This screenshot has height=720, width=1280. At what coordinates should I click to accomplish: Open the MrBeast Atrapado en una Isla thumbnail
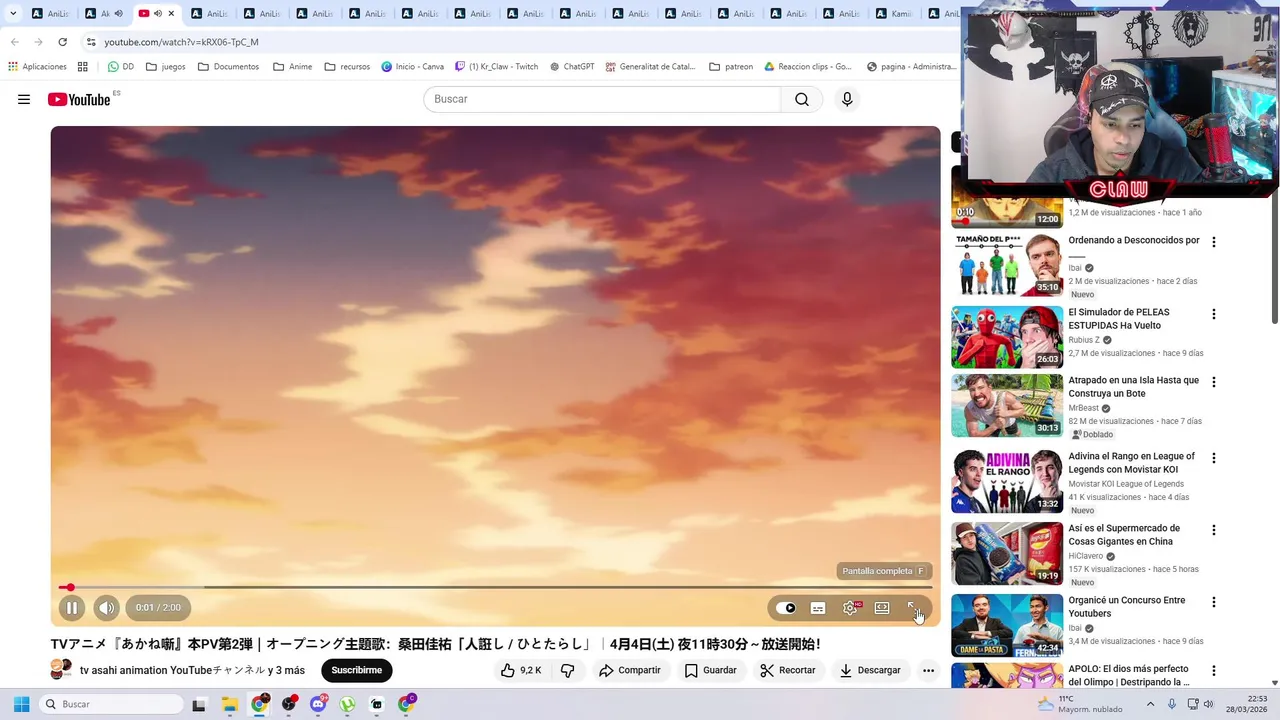tap(1007, 405)
